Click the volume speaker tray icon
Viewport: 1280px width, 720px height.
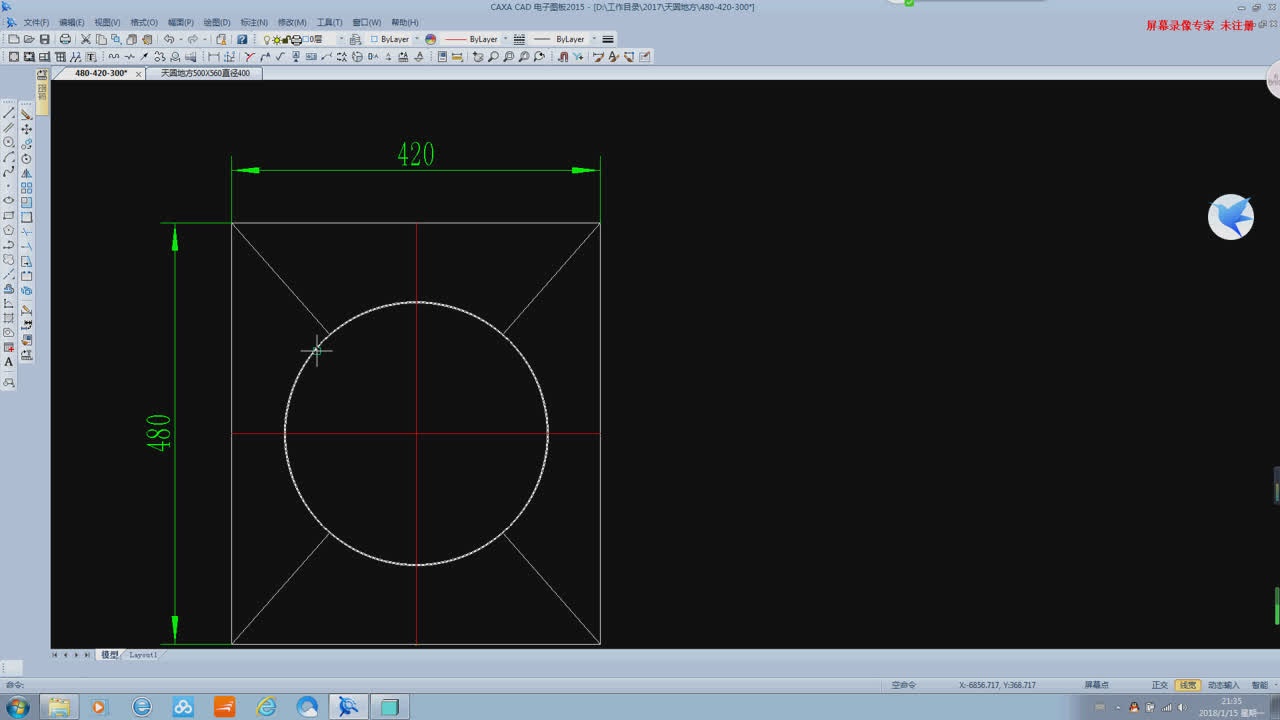(x=1183, y=707)
